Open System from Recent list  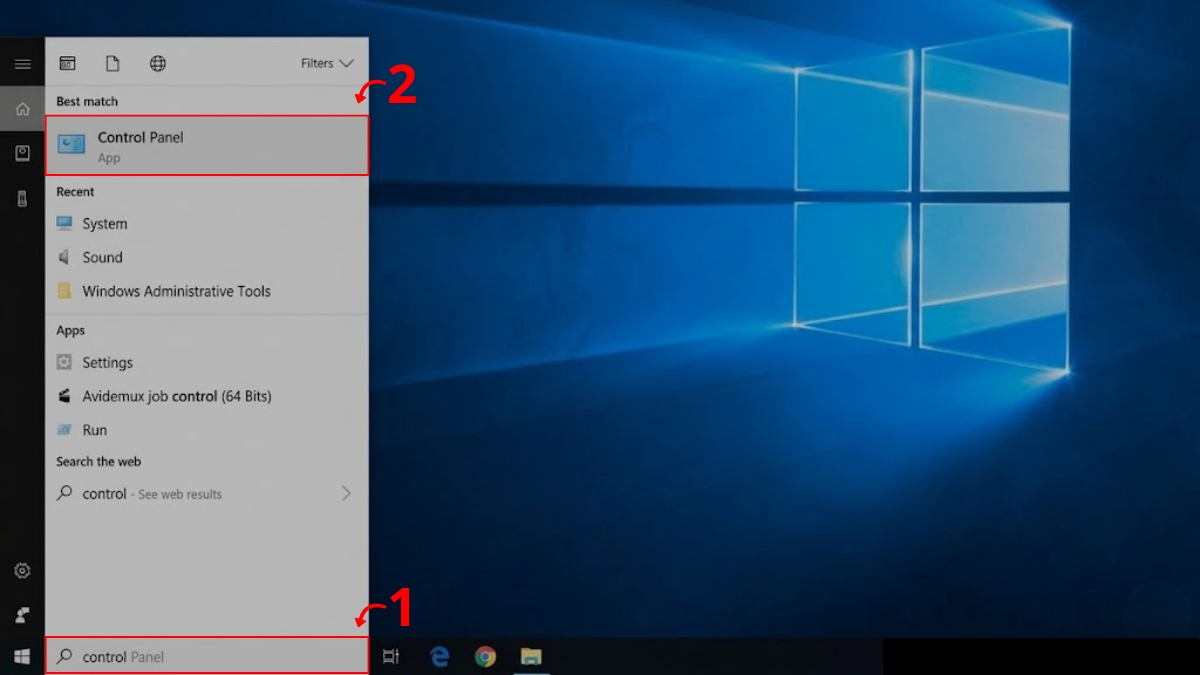tap(104, 224)
